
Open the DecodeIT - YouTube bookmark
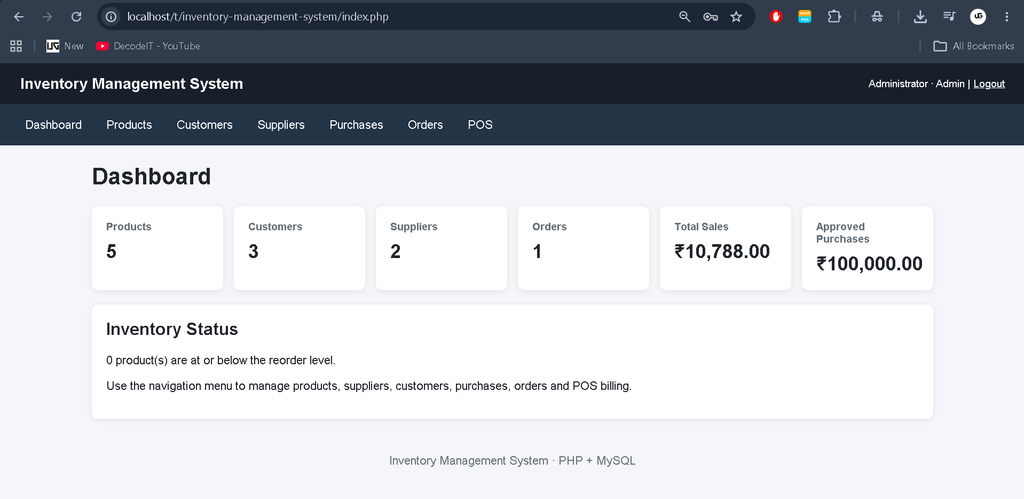[148, 46]
